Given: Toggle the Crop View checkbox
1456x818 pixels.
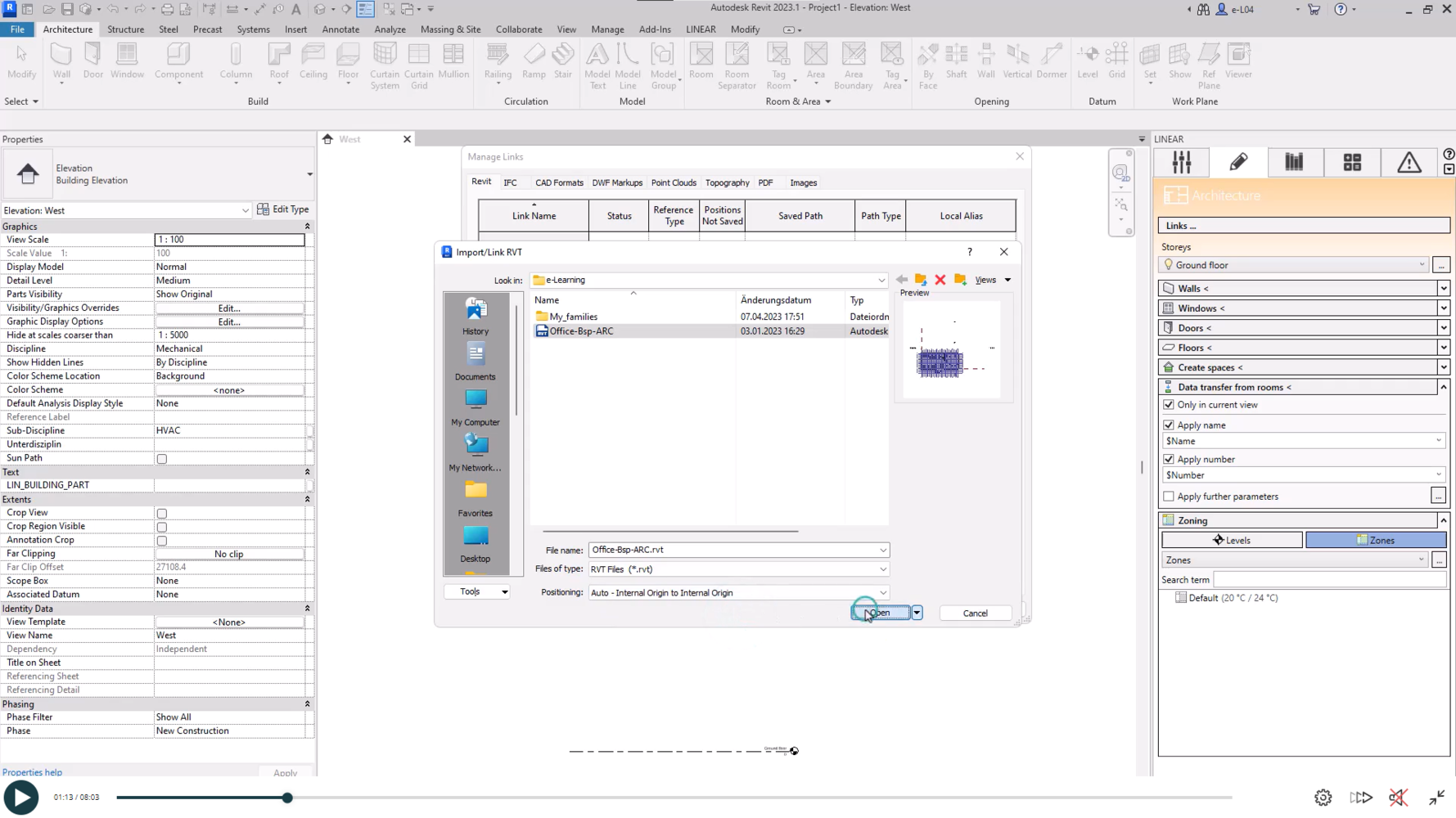Looking at the screenshot, I should tap(162, 514).
